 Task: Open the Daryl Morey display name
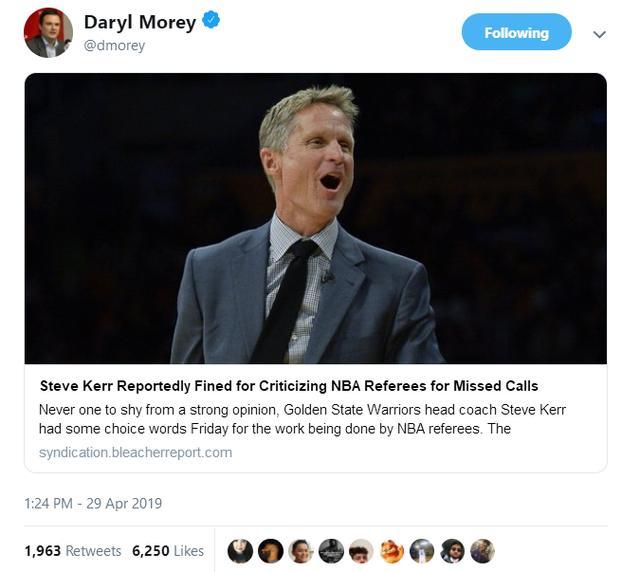140,22
